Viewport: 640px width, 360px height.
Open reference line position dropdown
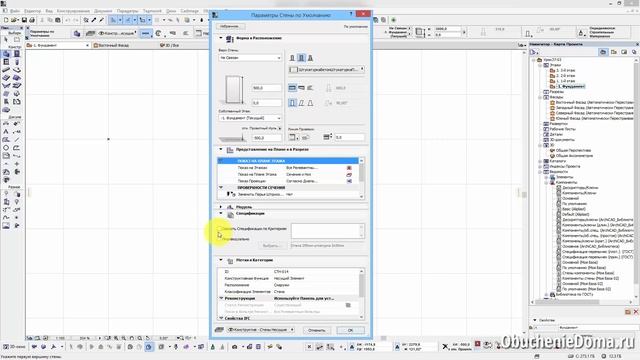(x=293, y=138)
